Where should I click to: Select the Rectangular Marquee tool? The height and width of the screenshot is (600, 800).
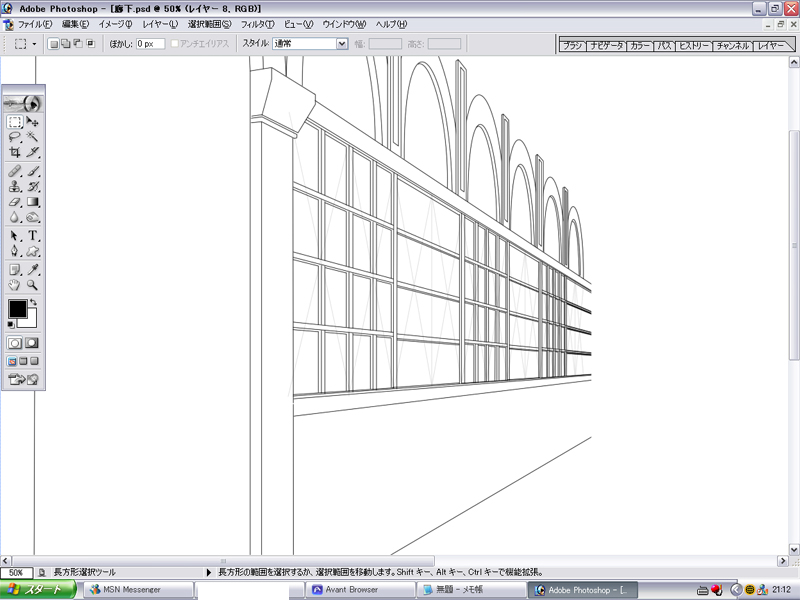15,122
